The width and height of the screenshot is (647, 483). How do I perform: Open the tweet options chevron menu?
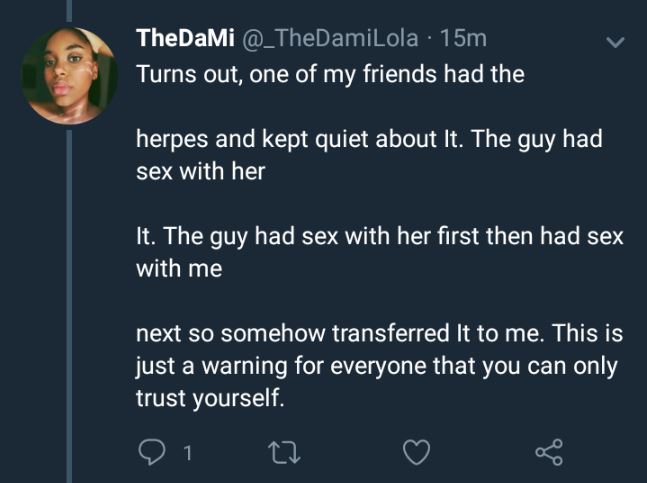coord(614,42)
